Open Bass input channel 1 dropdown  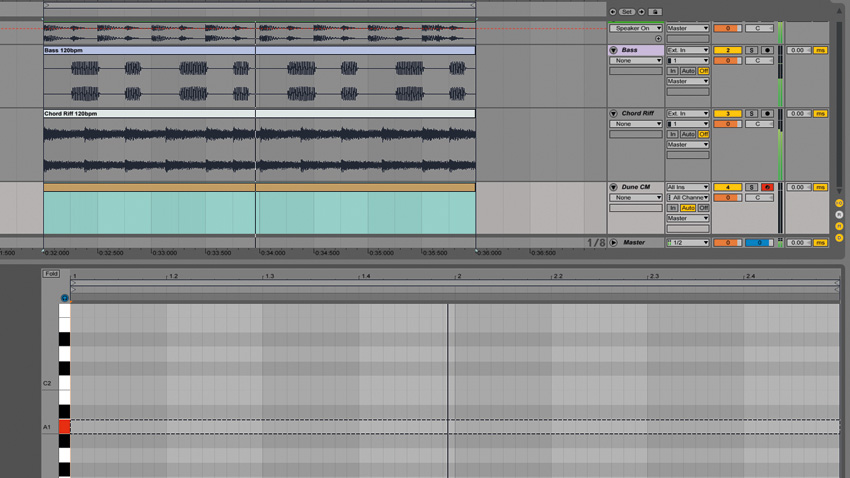click(687, 61)
